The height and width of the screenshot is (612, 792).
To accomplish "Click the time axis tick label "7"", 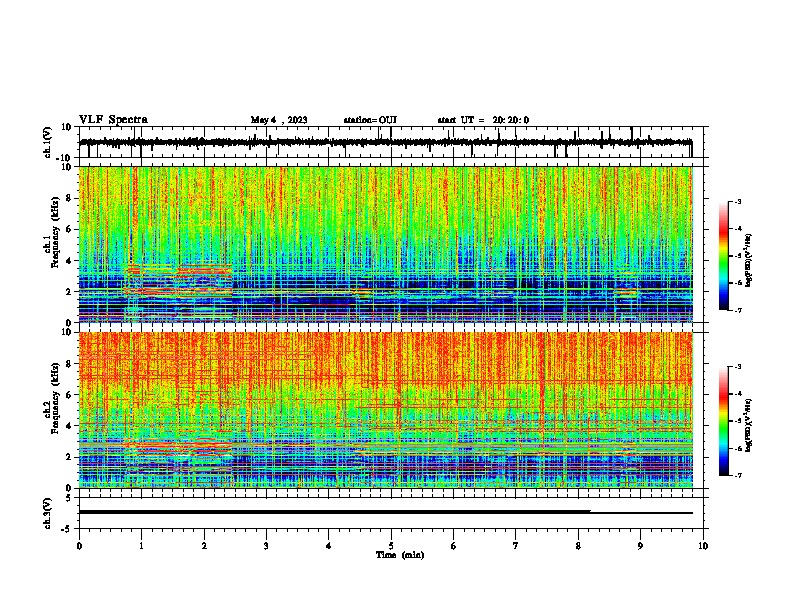I will pyautogui.click(x=516, y=546).
